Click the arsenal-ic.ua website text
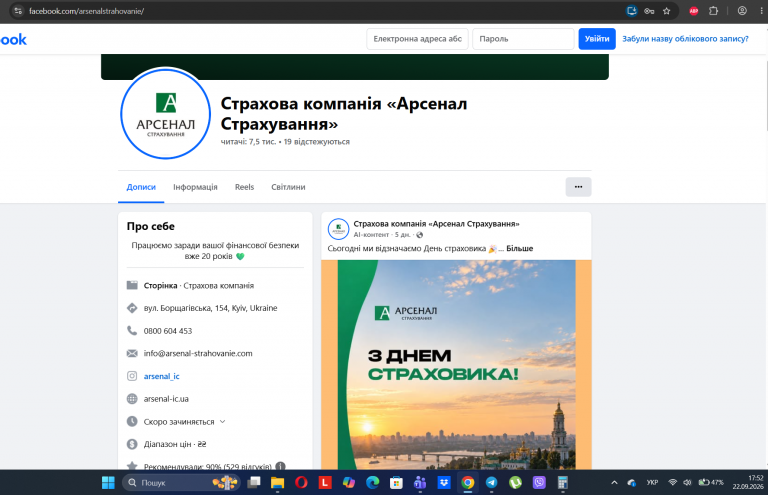This screenshot has width=768, height=495. [166, 399]
